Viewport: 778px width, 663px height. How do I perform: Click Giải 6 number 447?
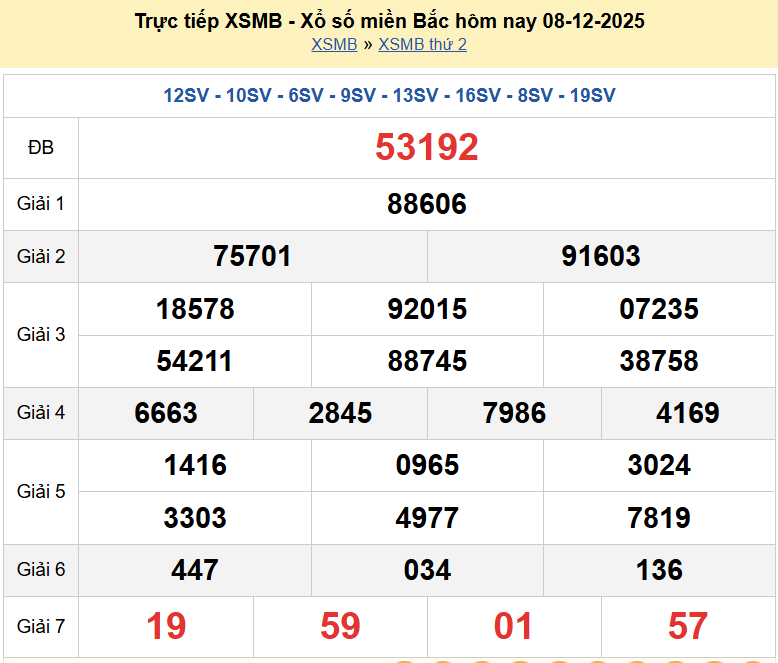(x=195, y=570)
